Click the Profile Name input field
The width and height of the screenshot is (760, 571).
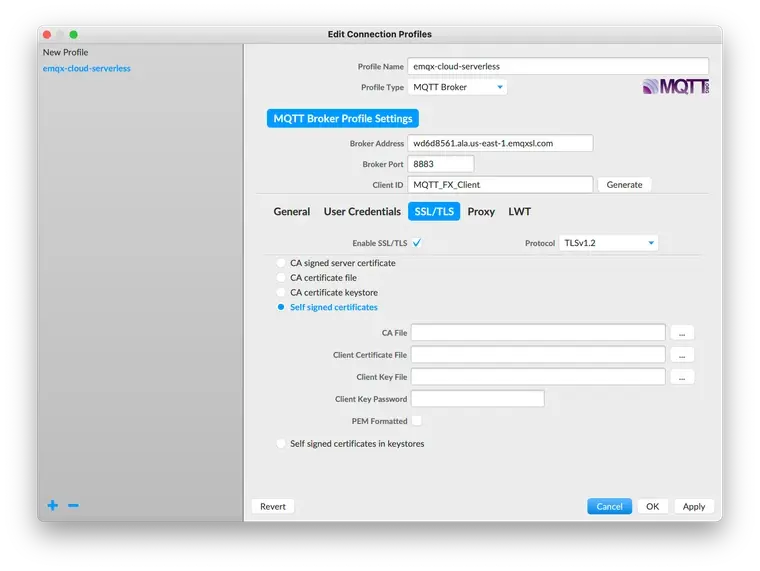[558, 66]
